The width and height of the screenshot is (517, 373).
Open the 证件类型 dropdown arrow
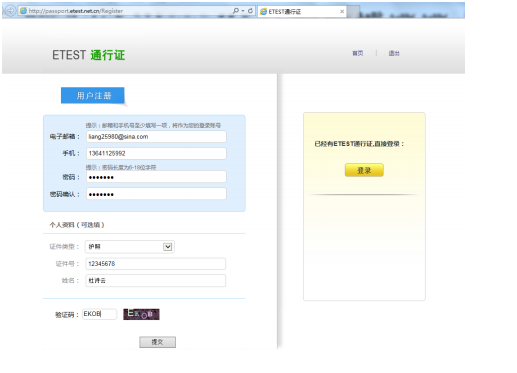point(167,247)
